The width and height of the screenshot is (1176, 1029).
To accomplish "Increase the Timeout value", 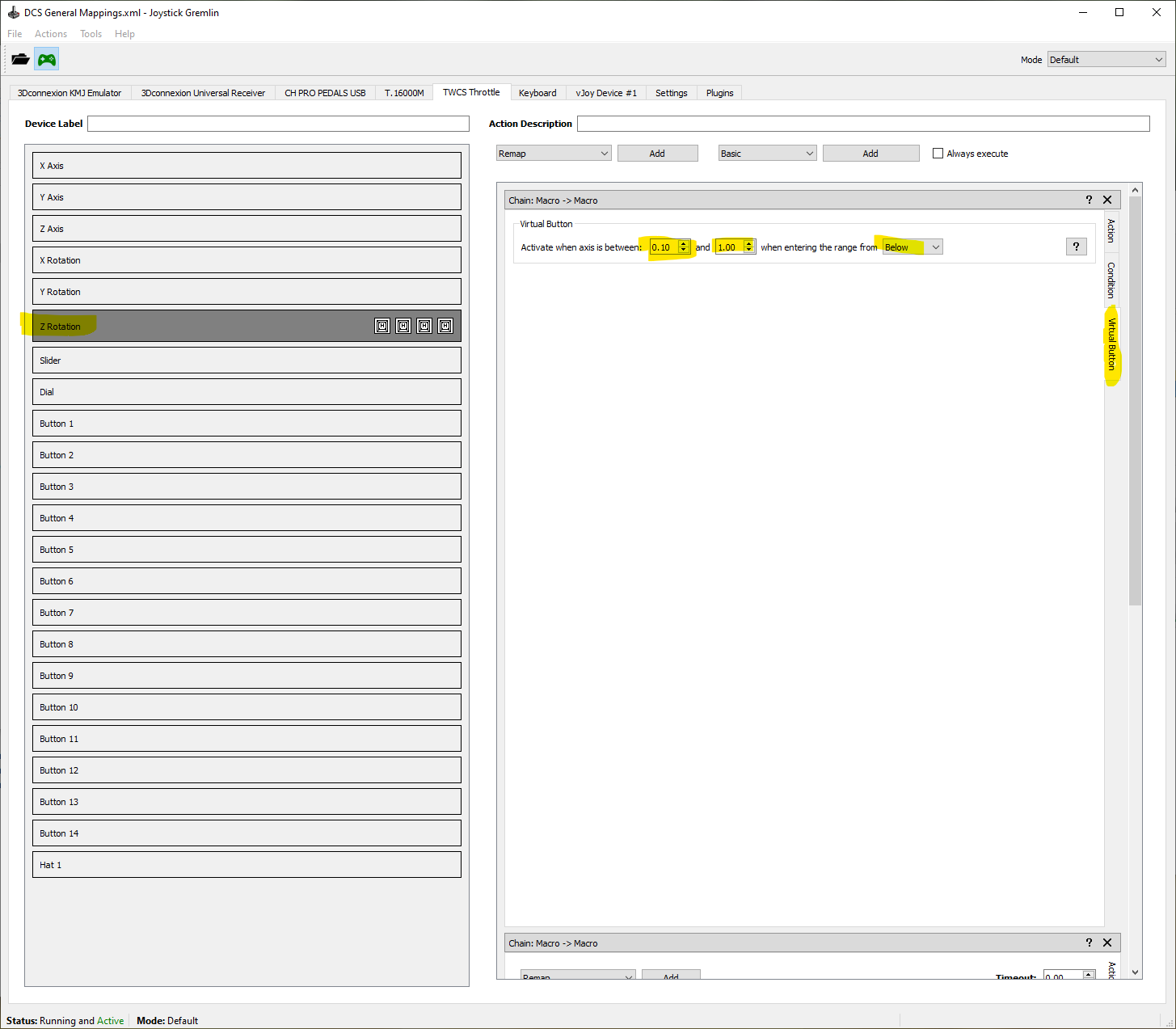I will tap(1089, 973).
